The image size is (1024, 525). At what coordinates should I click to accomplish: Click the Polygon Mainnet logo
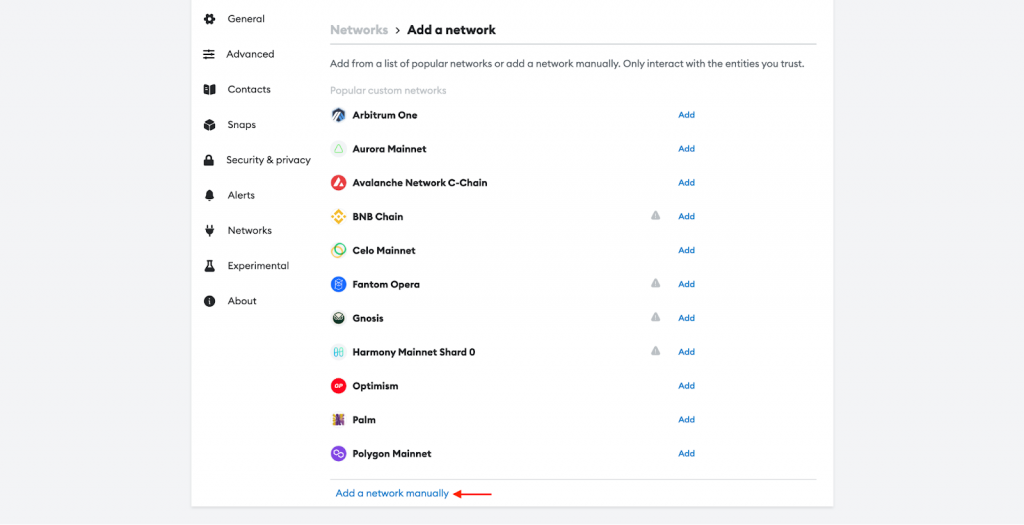[338, 454]
